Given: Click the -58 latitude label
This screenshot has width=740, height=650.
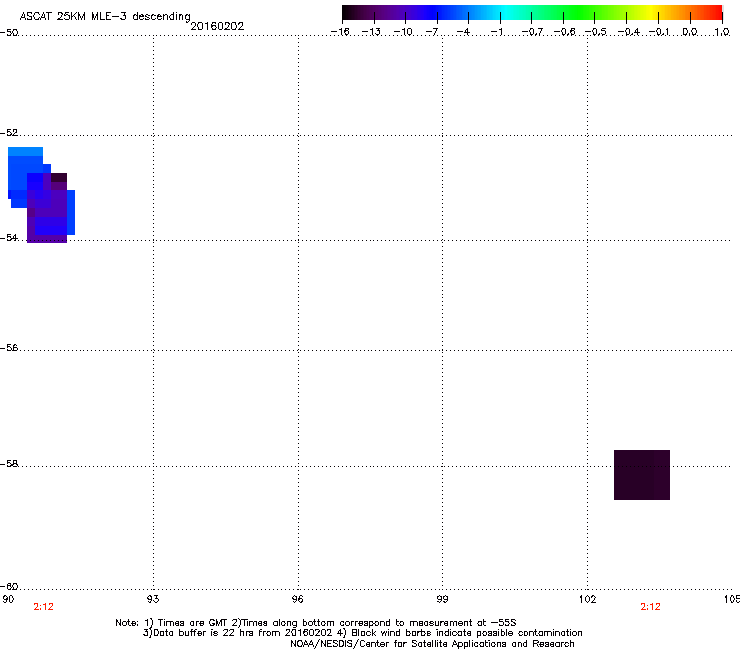Looking at the screenshot, I should tap(9, 464).
